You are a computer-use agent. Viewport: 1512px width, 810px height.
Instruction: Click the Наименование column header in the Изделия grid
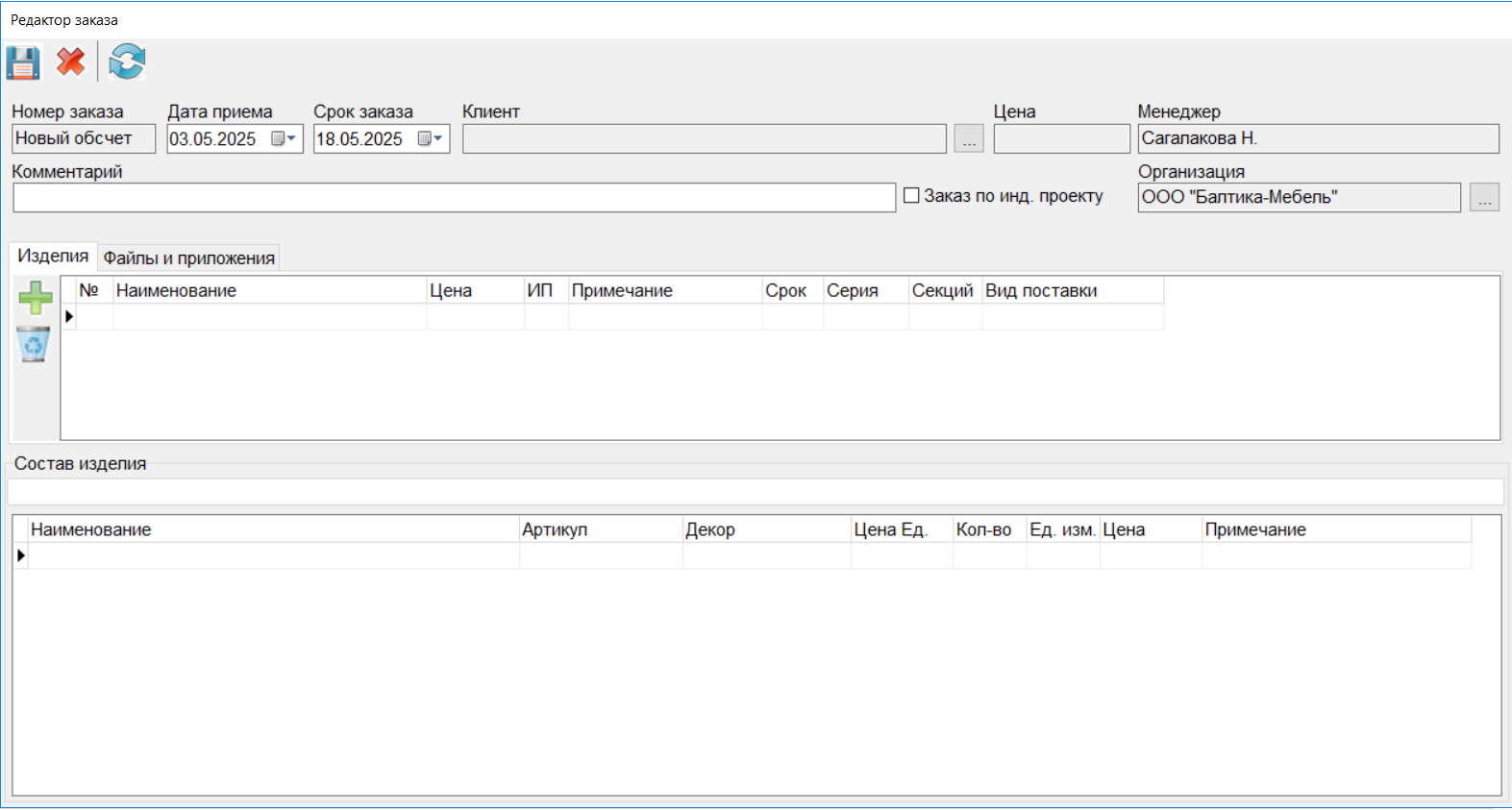(269, 291)
